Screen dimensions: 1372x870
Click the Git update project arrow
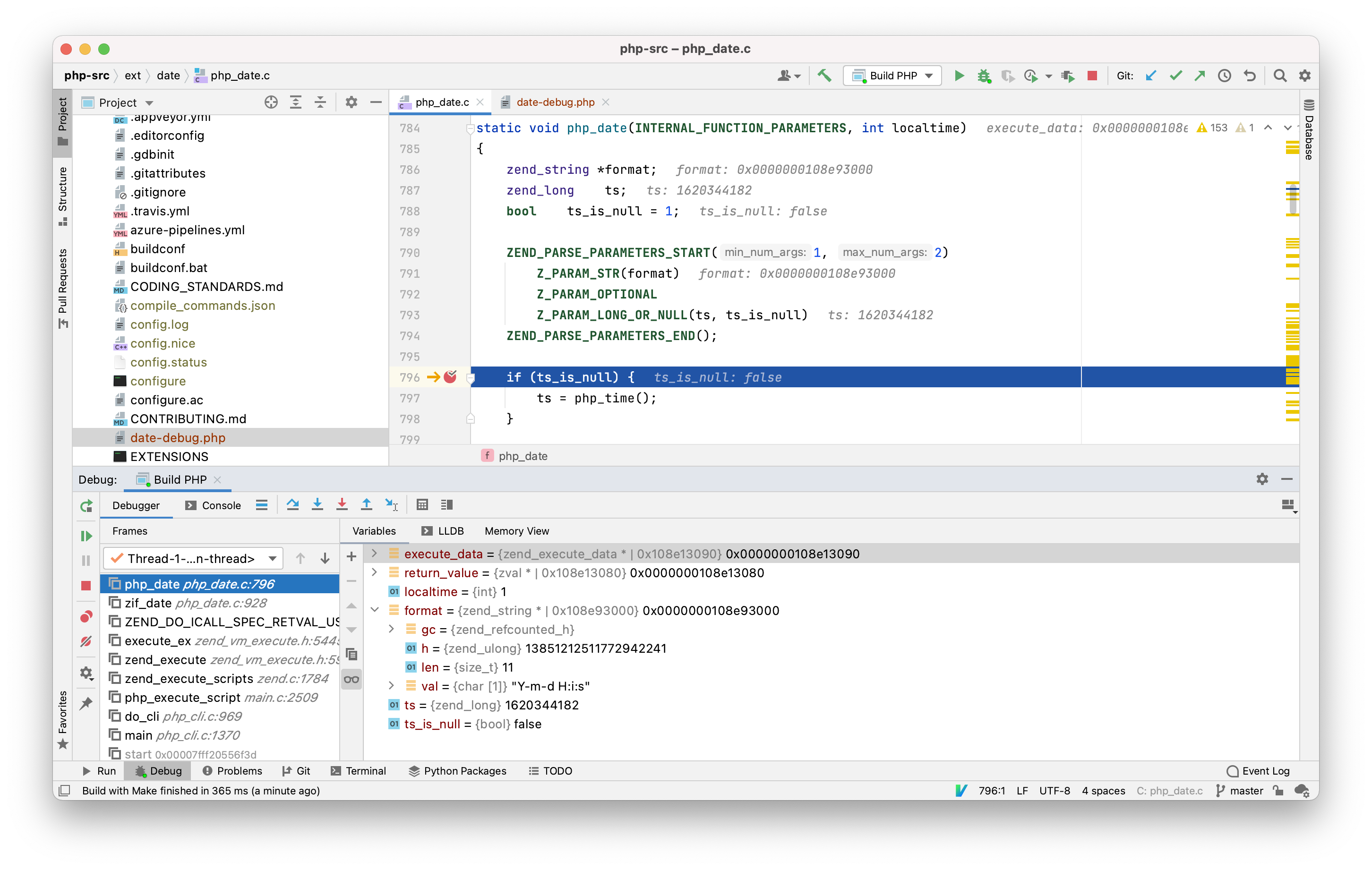click(1150, 75)
